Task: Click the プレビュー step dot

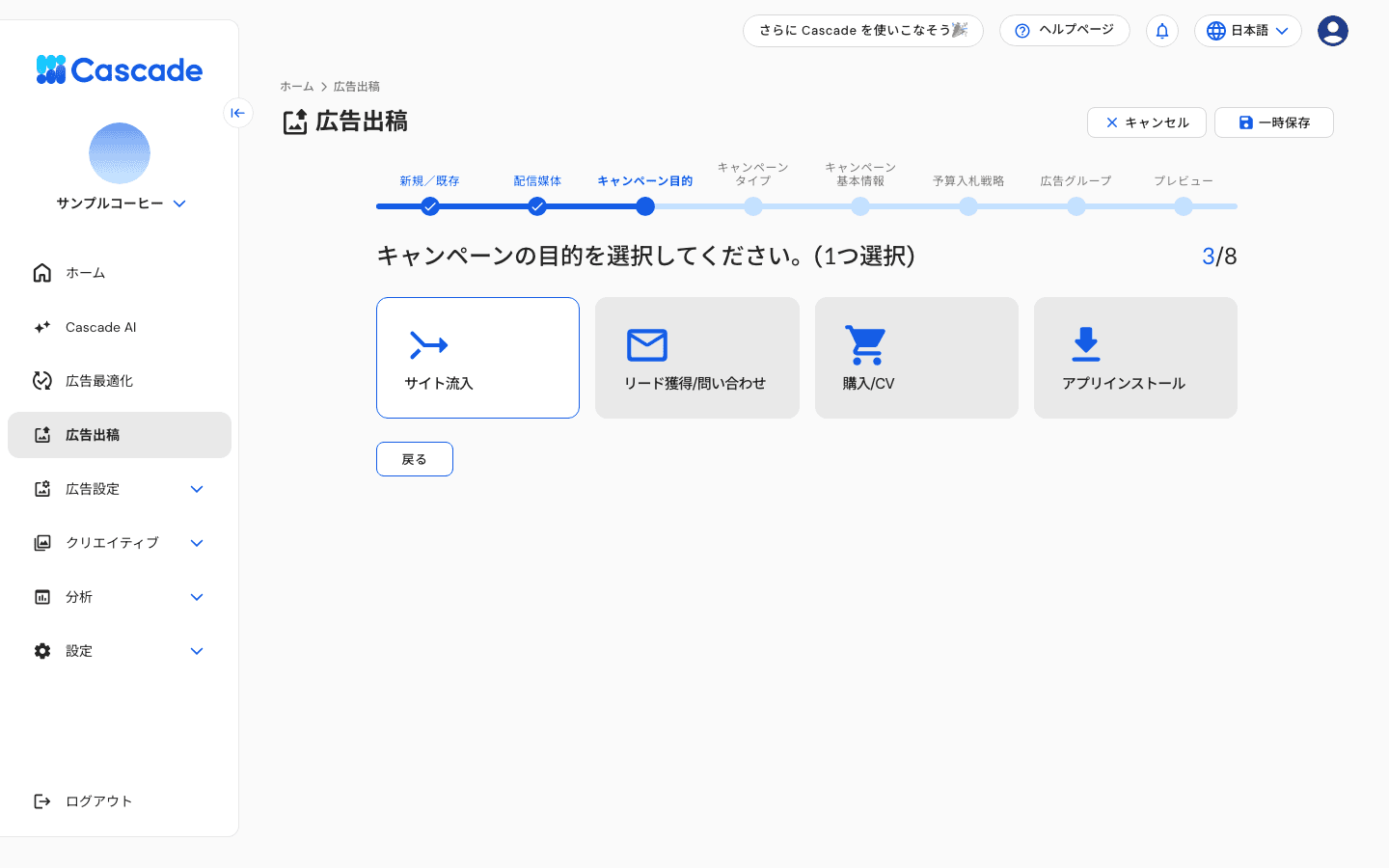Action: (x=1184, y=206)
